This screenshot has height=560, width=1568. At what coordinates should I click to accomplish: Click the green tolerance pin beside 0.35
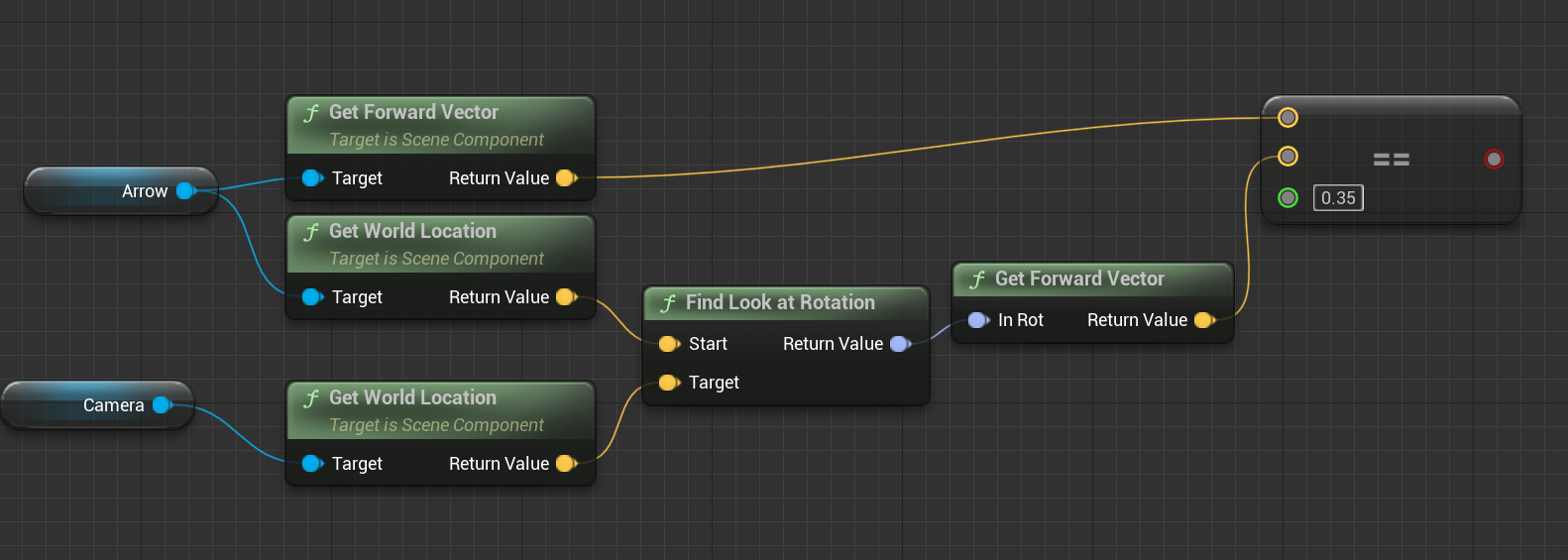point(1288,198)
